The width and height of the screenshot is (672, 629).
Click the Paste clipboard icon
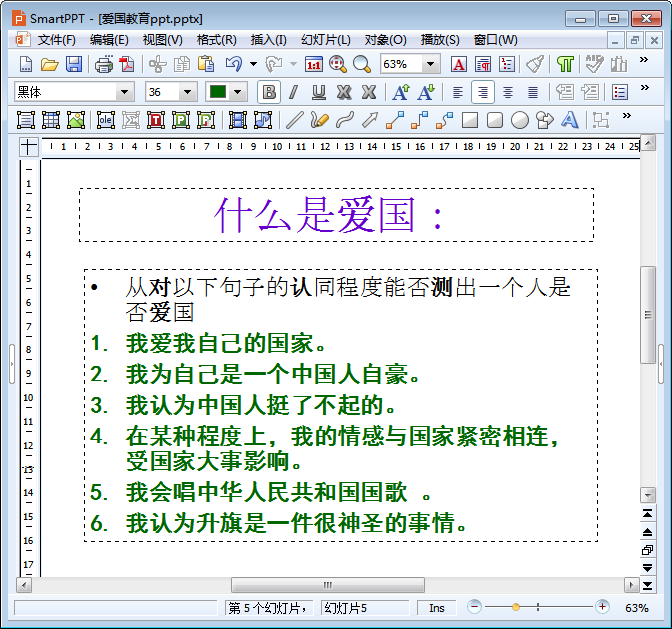(206, 64)
